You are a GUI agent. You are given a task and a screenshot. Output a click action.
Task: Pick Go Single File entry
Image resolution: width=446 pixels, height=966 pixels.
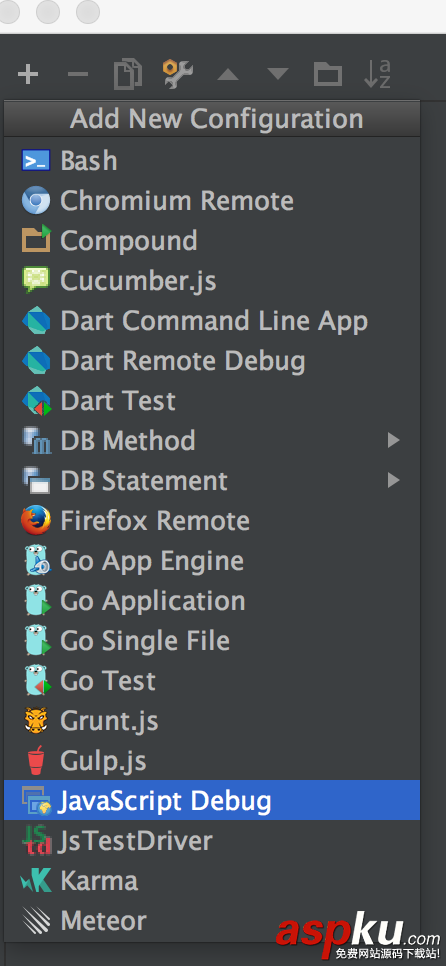coord(212,641)
